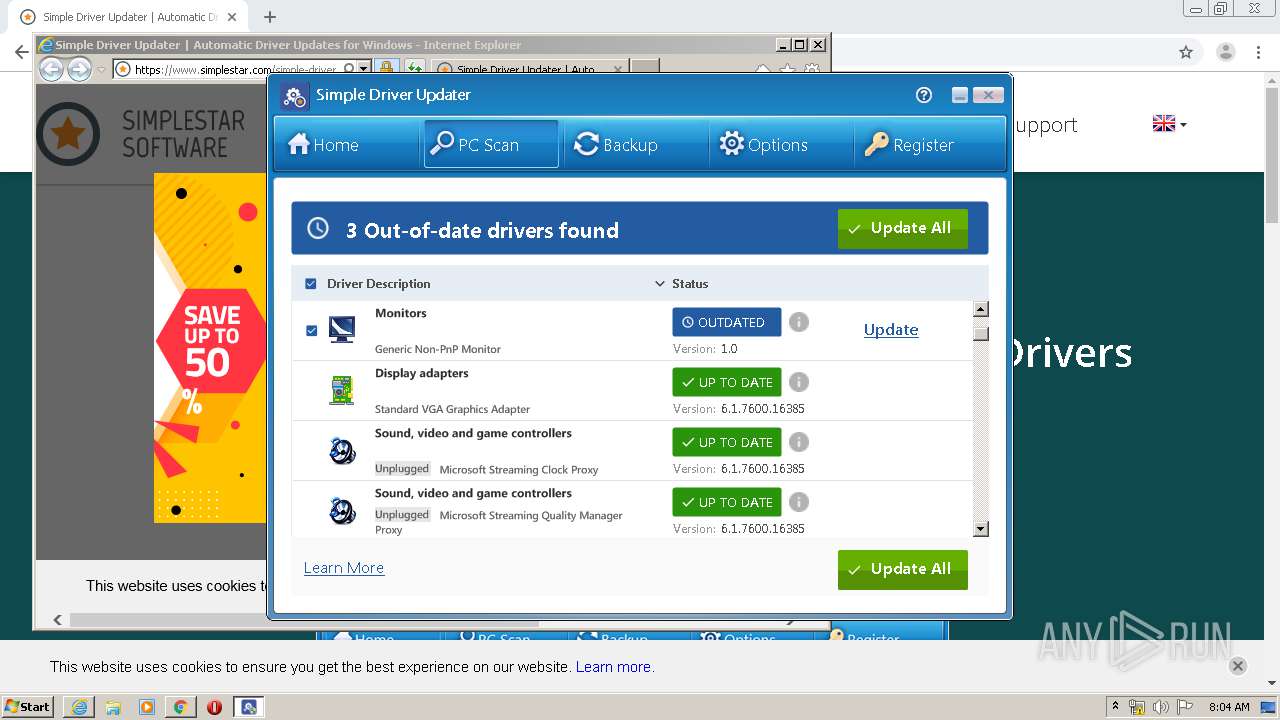Click the Internet Explorer back button
This screenshot has width=1280, height=720.
tap(51, 69)
